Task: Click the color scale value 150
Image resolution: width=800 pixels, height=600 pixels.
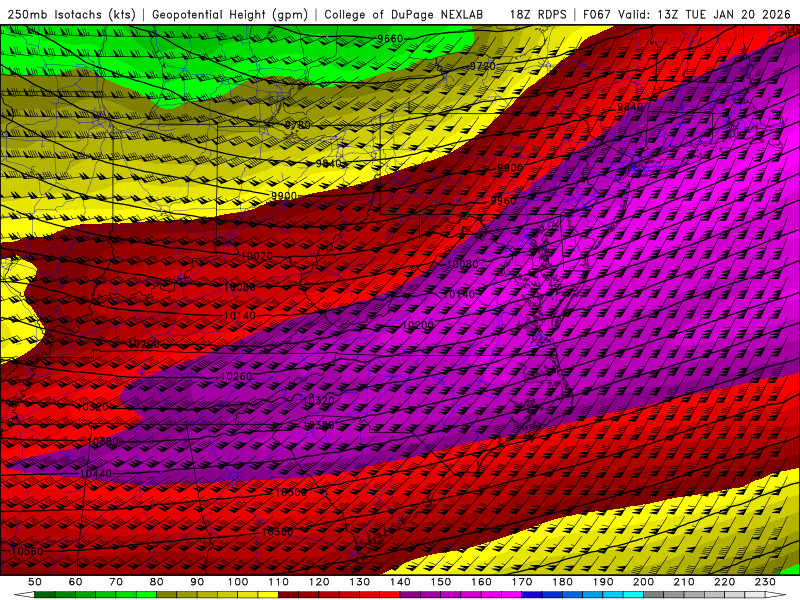Action: coord(441,582)
